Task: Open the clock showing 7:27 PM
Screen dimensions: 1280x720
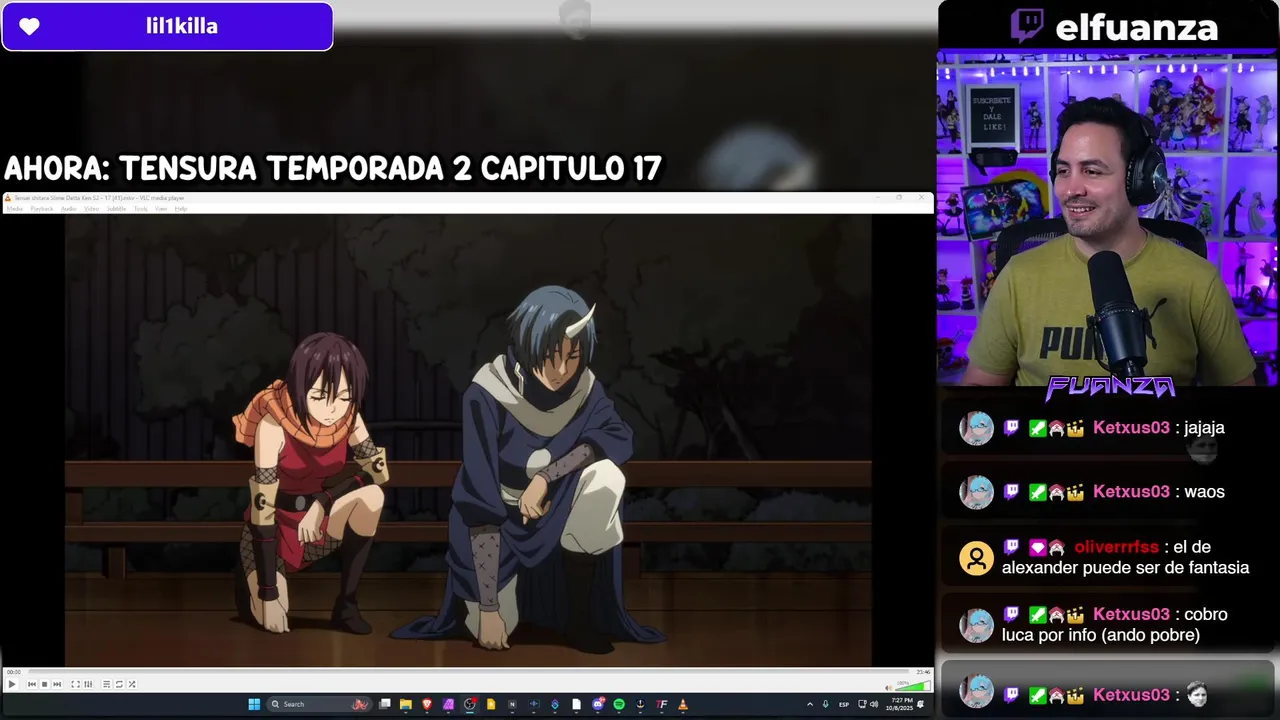Action: [899, 704]
